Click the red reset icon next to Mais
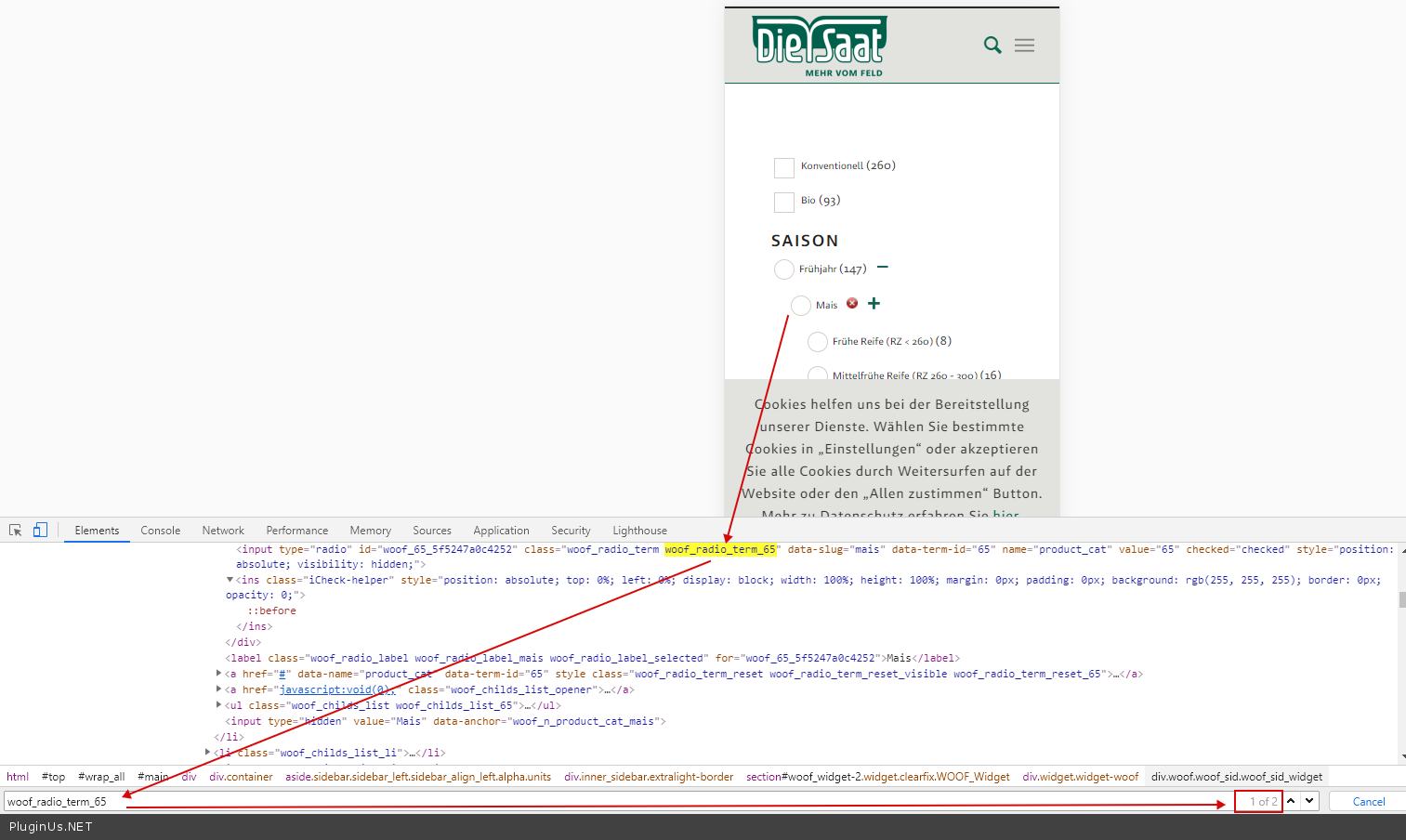The image size is (1406, 840). (852, 303)
